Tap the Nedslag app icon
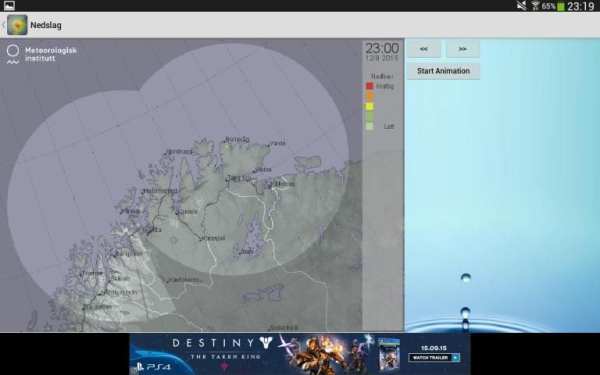Screen dimensions: 600x375 17,25
